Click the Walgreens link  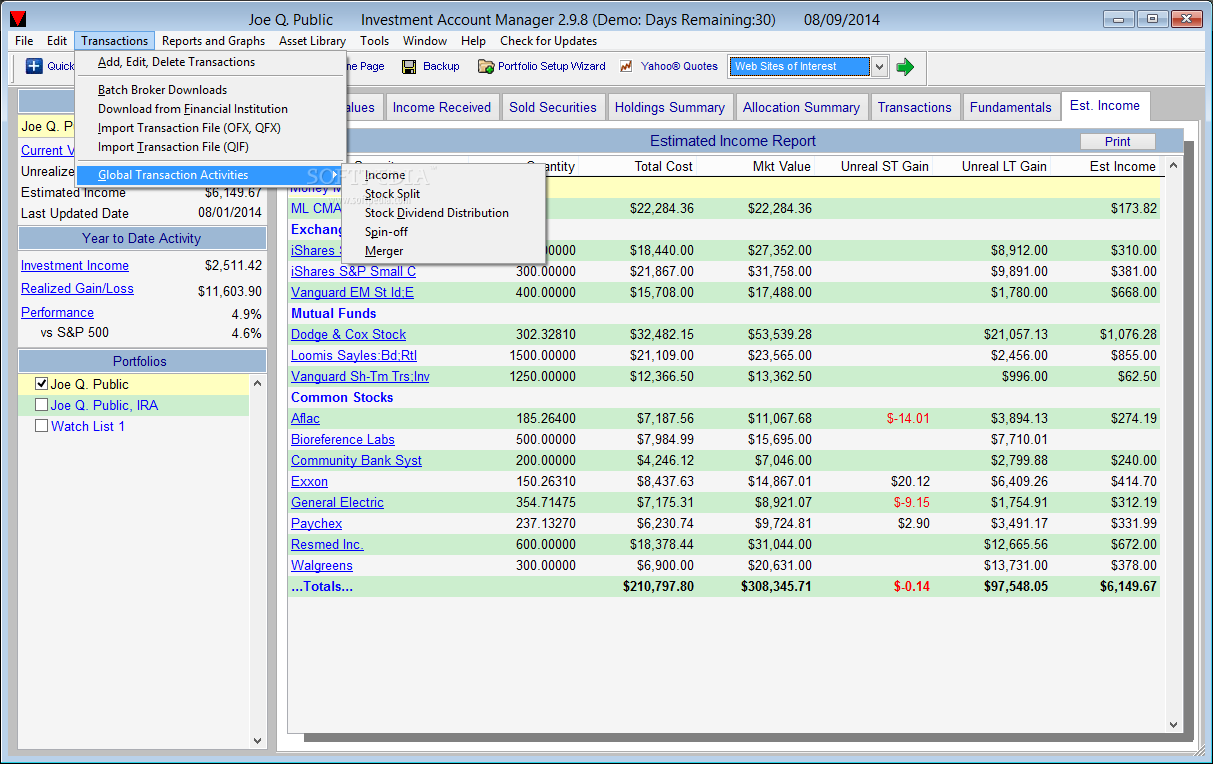pos(322,566)
